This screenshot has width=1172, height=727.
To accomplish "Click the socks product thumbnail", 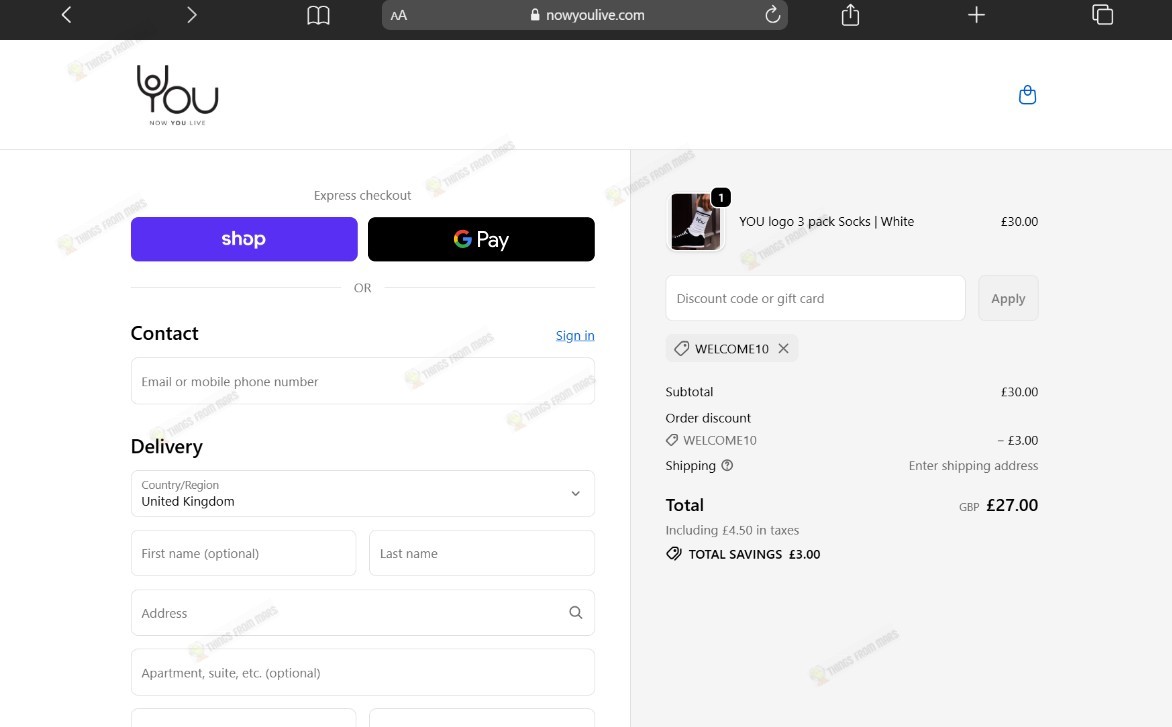I will coord(696,222).
